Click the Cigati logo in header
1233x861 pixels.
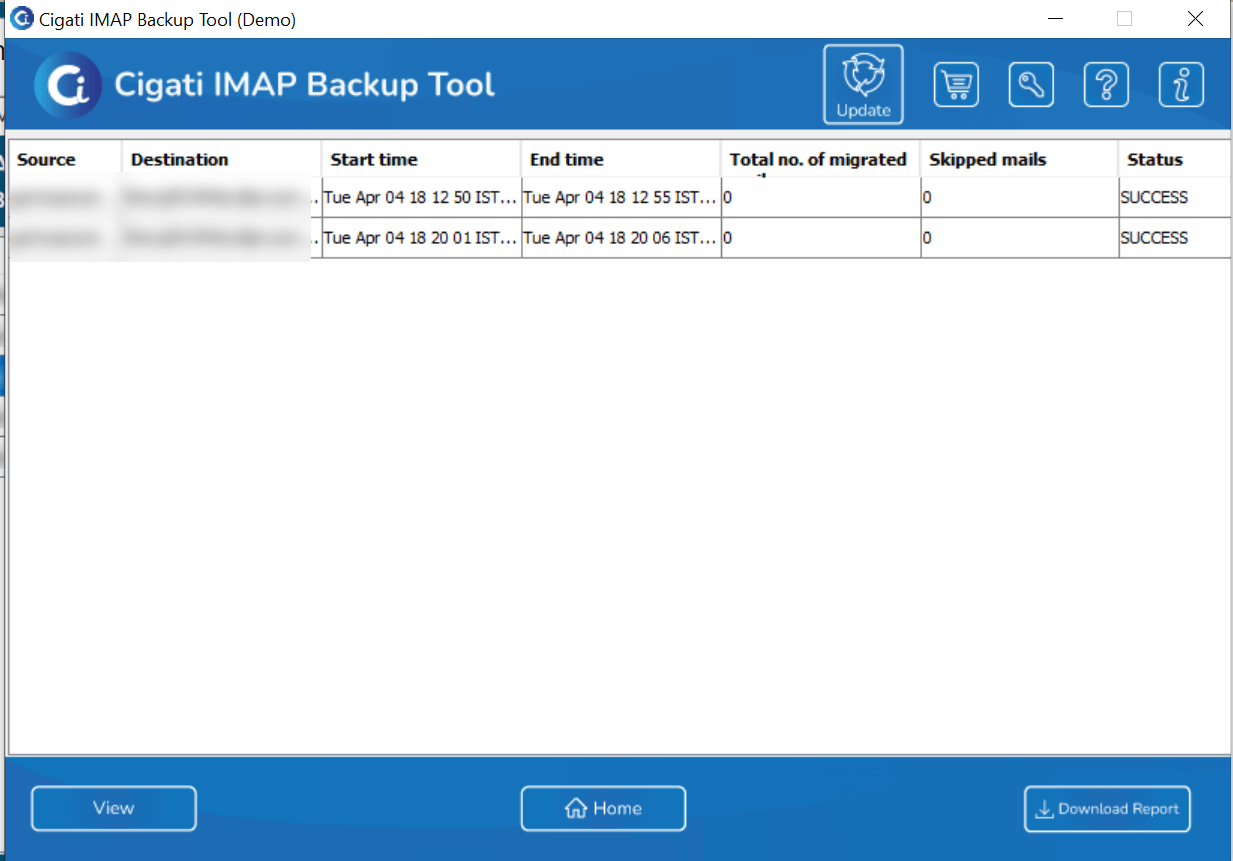[x=68, y=85]
